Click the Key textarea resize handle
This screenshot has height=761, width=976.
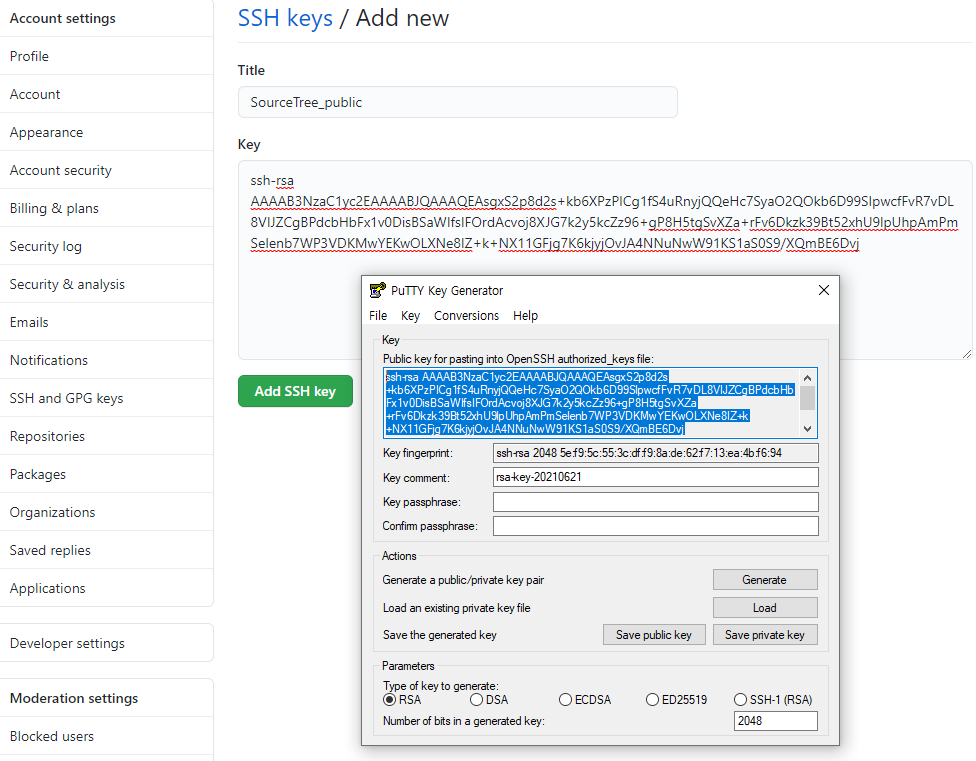point(966,353)
